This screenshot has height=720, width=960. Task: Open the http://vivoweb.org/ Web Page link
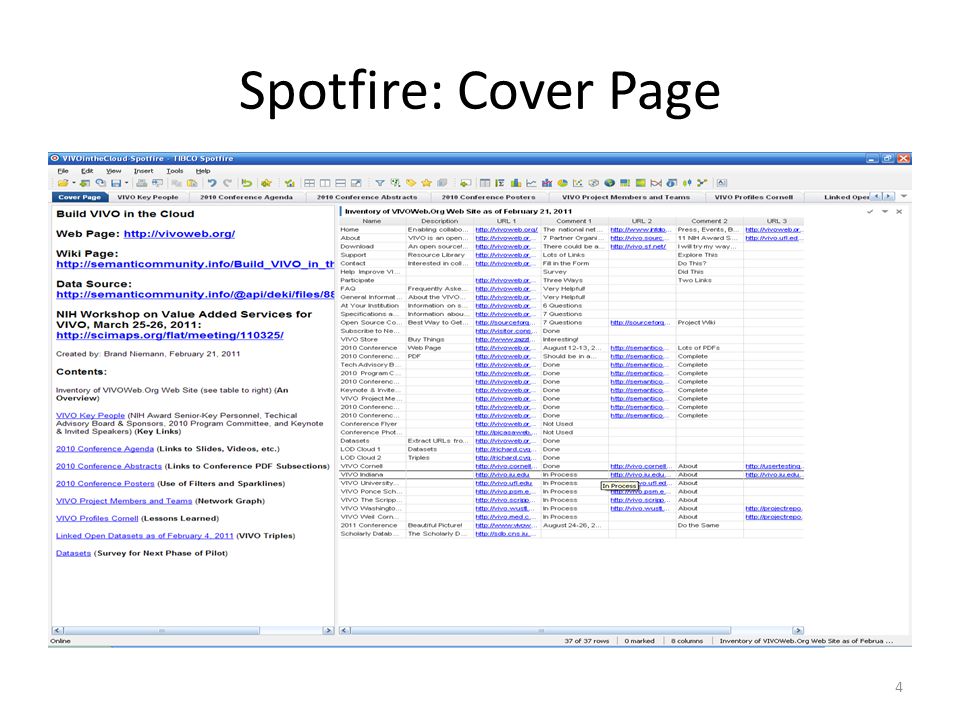[179, 234]
